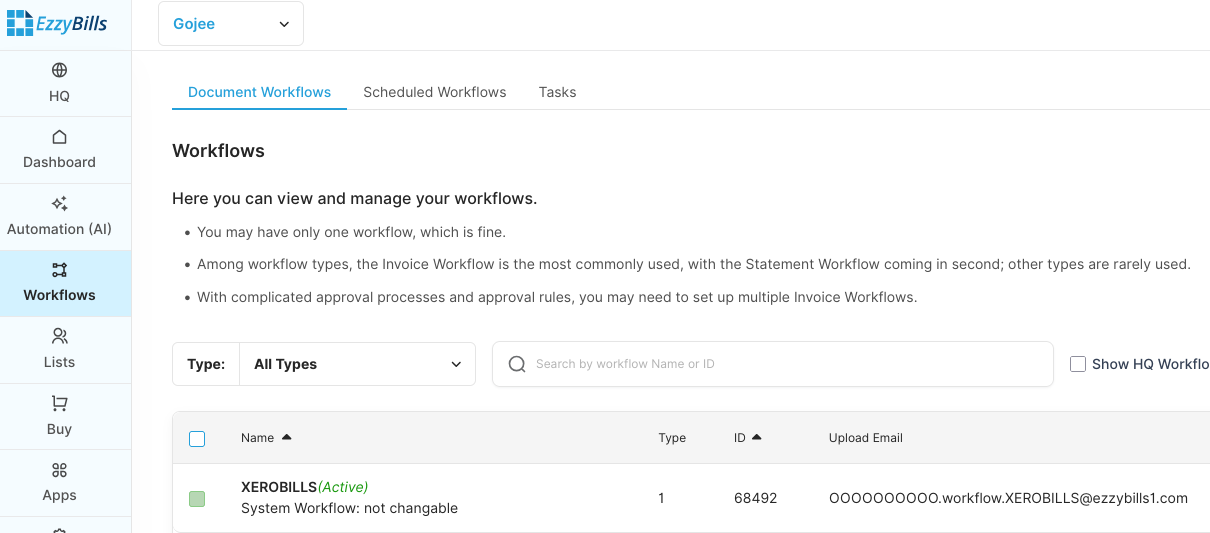Click the XEROBILLS upload email address
1210x533 pixels.
[1008, 498]
